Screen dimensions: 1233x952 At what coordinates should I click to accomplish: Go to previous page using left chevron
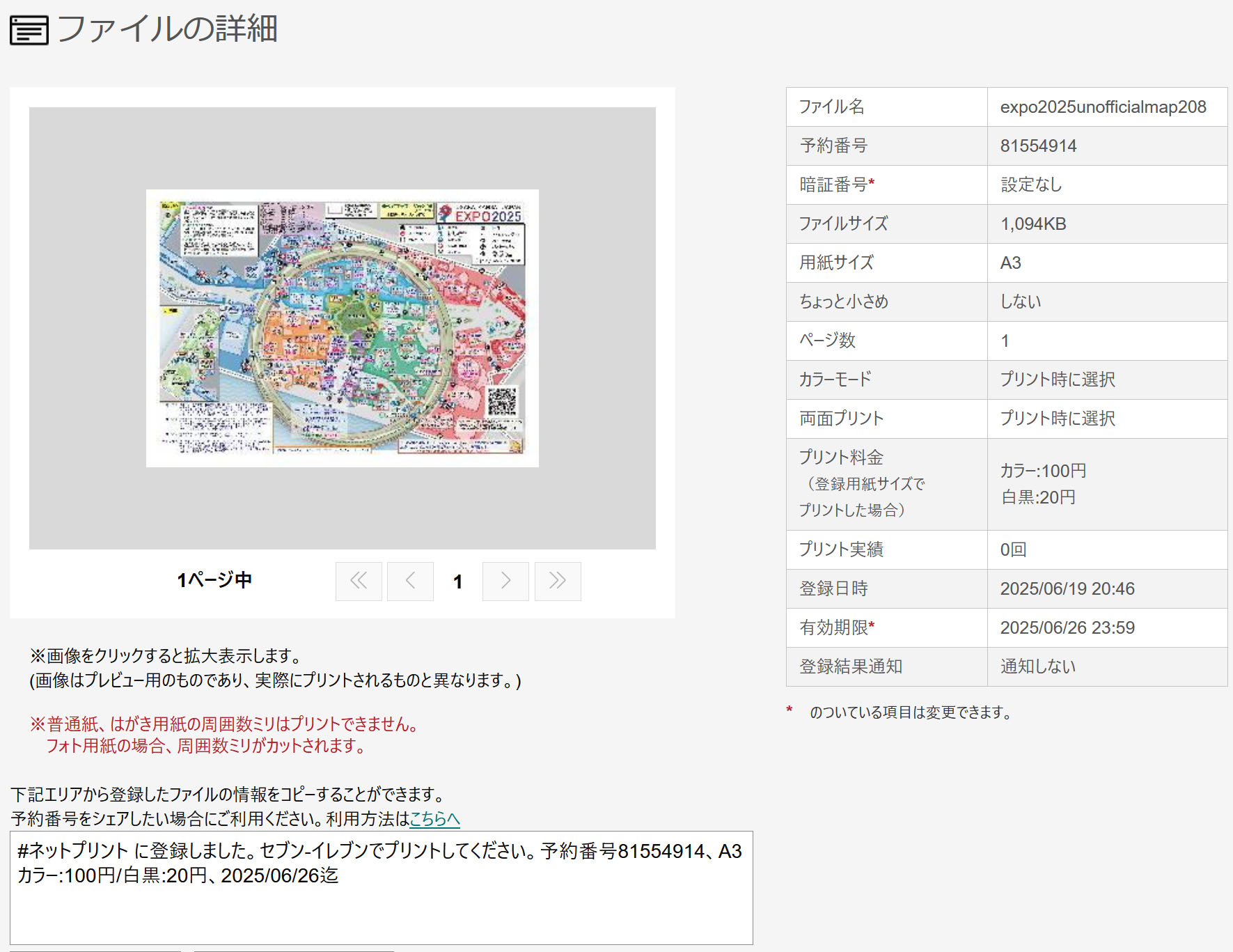pos(410,581)
